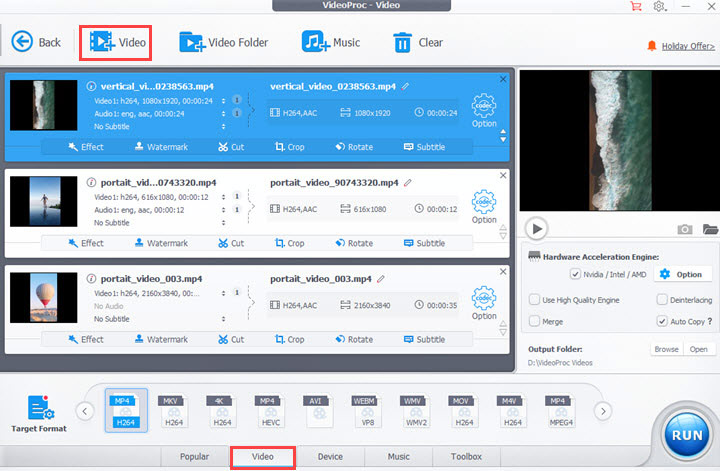Viewport: 720px width, 471px height.
Task: Add a Music file
Action: tap(331, 42)
